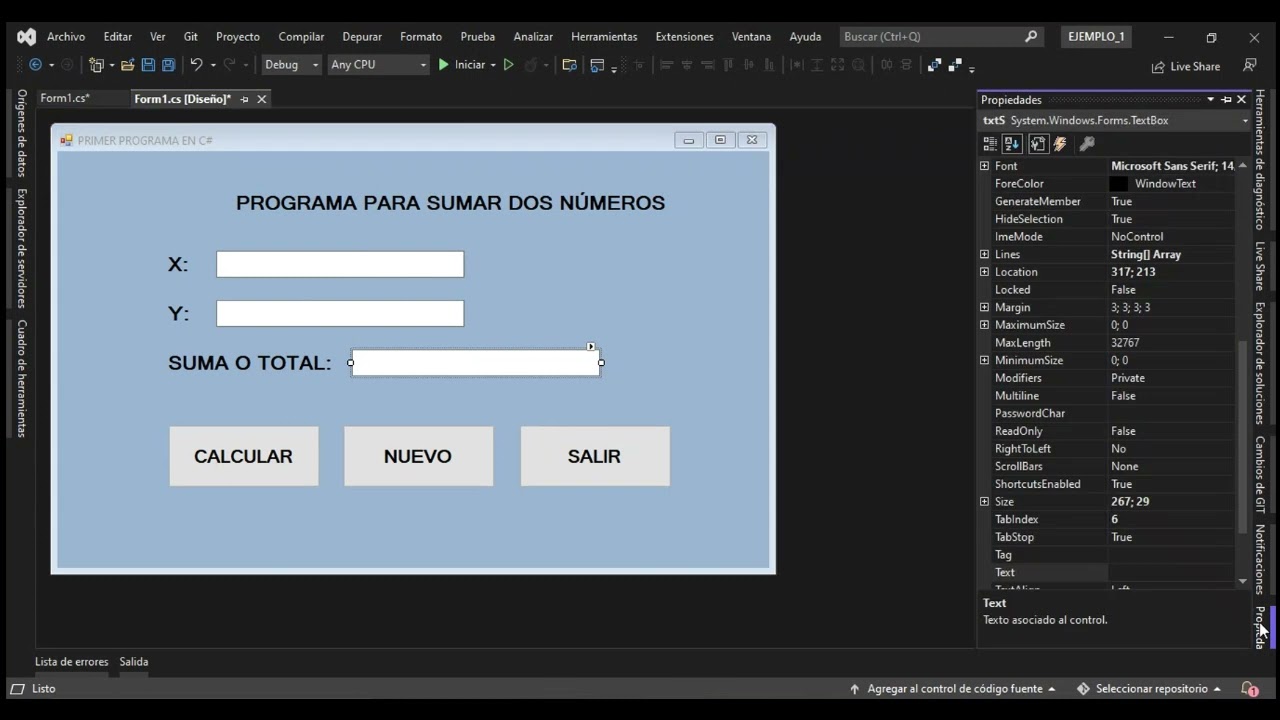The height and width of the screenshot is (720, 1280).
Task: Click the Y textbox on the form
Action: 340,313
